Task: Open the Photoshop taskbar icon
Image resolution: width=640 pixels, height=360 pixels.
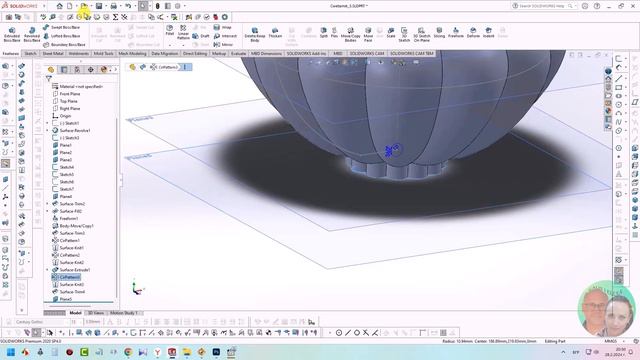Action: [216, 352]
